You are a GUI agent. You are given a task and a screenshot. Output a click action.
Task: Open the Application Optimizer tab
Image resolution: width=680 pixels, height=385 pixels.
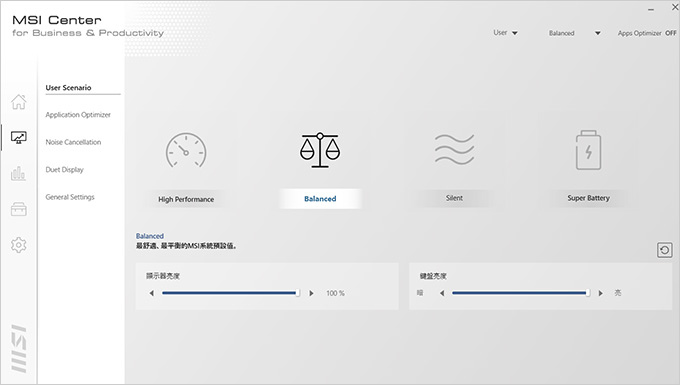pos(78,115)
